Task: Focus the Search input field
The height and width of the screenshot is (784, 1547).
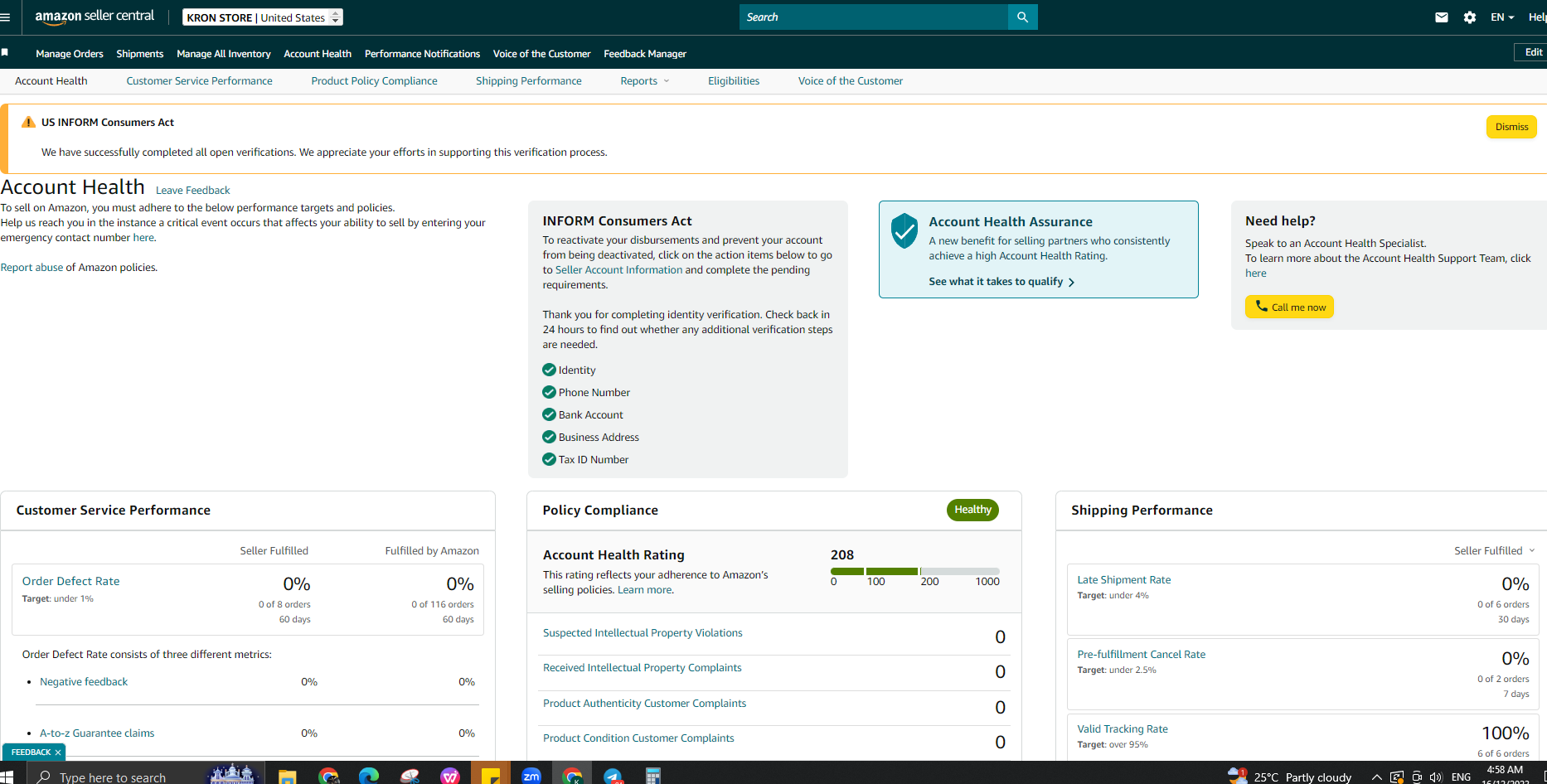Action: coord(874,17)
